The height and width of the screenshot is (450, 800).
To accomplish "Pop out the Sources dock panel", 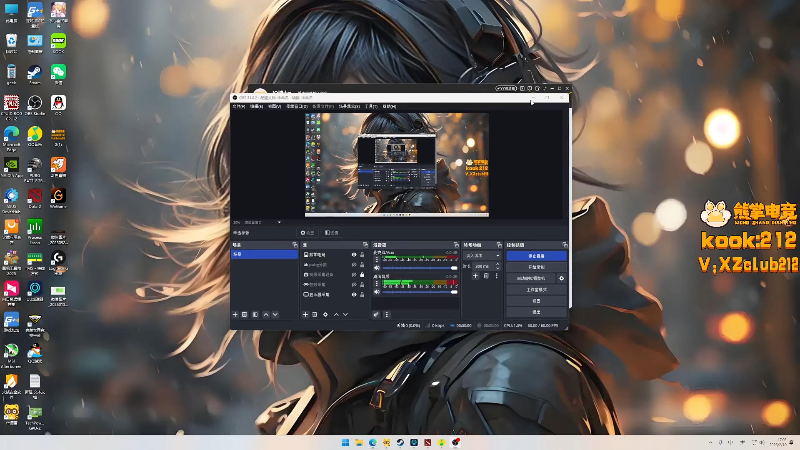I will 365,245.
